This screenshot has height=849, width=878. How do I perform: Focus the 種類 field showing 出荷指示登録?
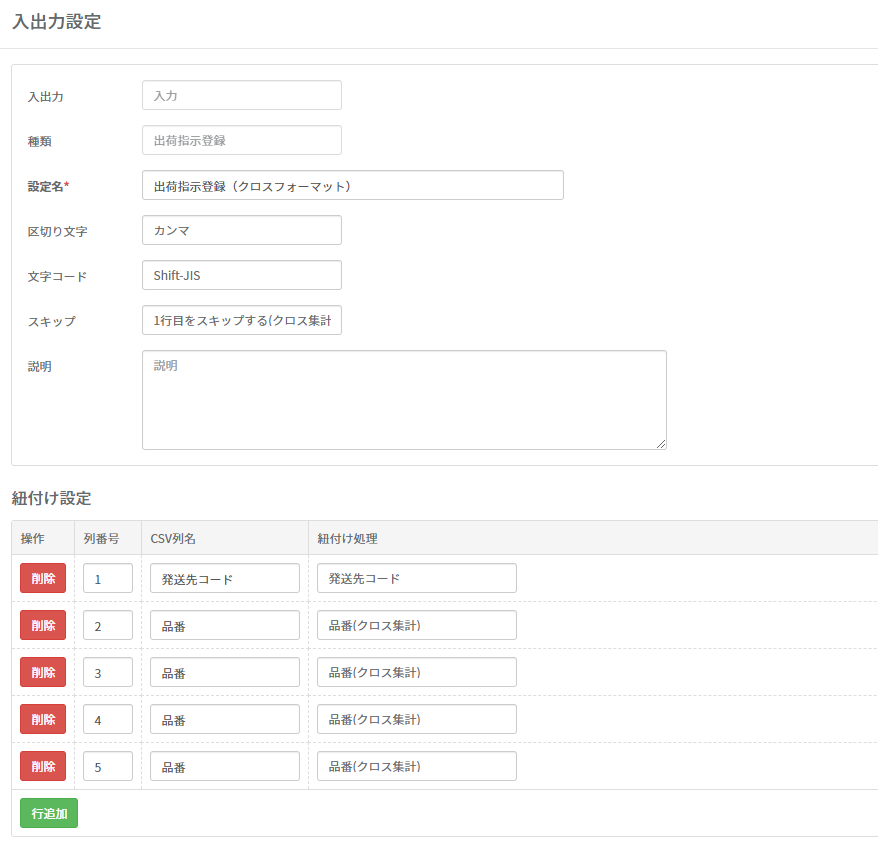click(x=241, y=140)
